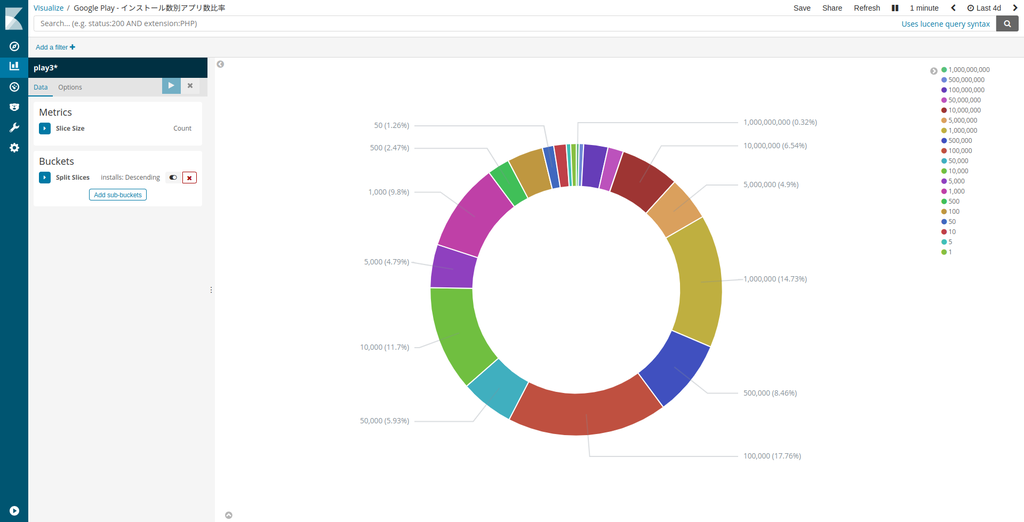
Task: Open the 1 minute refresh interval
Action: click(x=924, y=8)
